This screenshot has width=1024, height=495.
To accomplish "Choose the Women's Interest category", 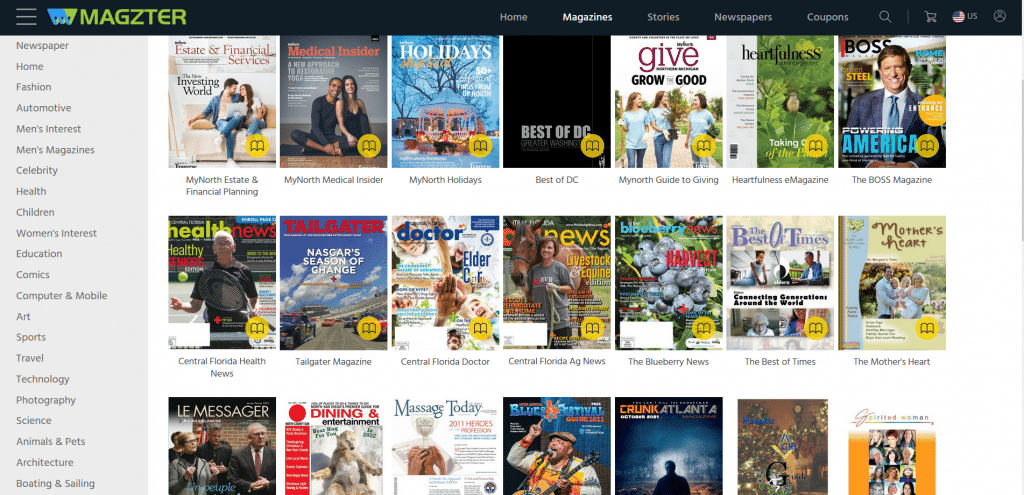I will [56, 233].
